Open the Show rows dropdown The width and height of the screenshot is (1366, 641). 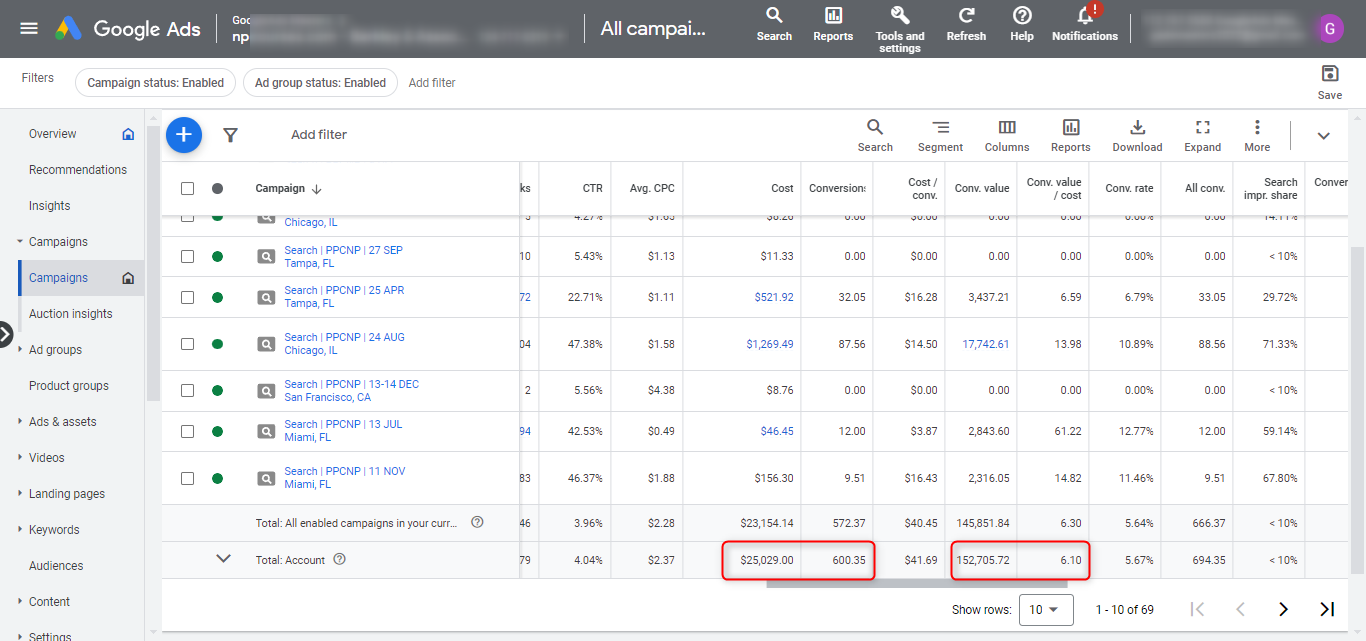(1046, 610)
